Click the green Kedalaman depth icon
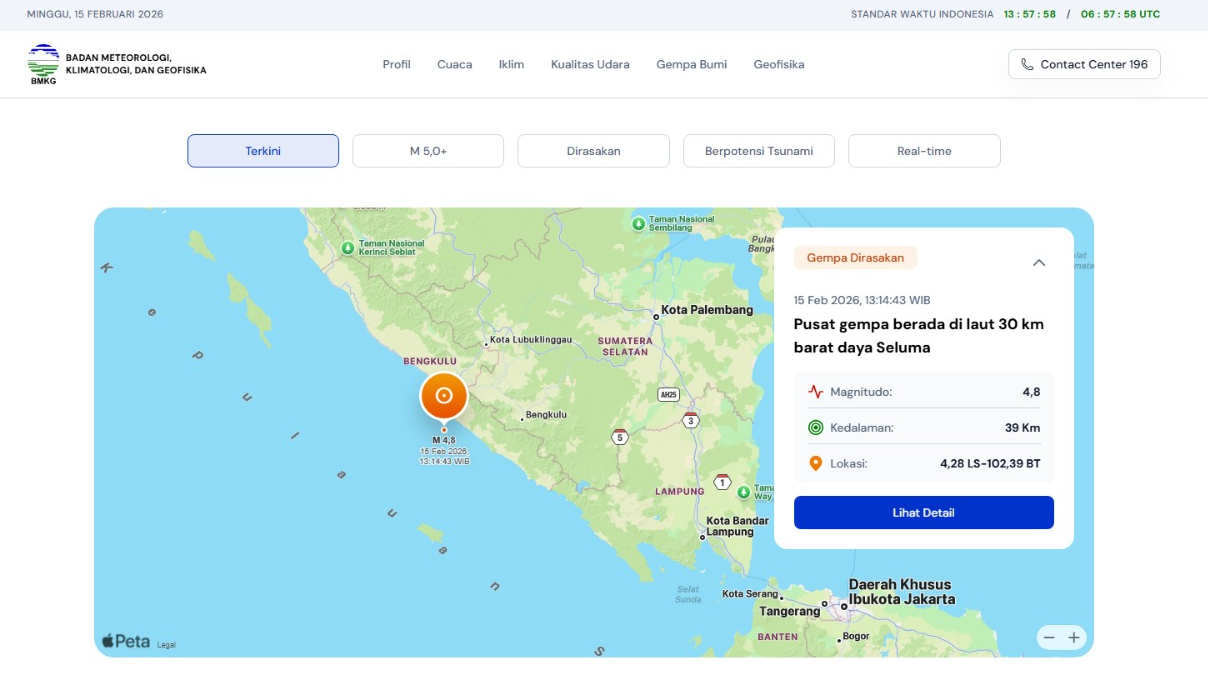The width and height of the screenshot is (1208, 695). (814, 427)
